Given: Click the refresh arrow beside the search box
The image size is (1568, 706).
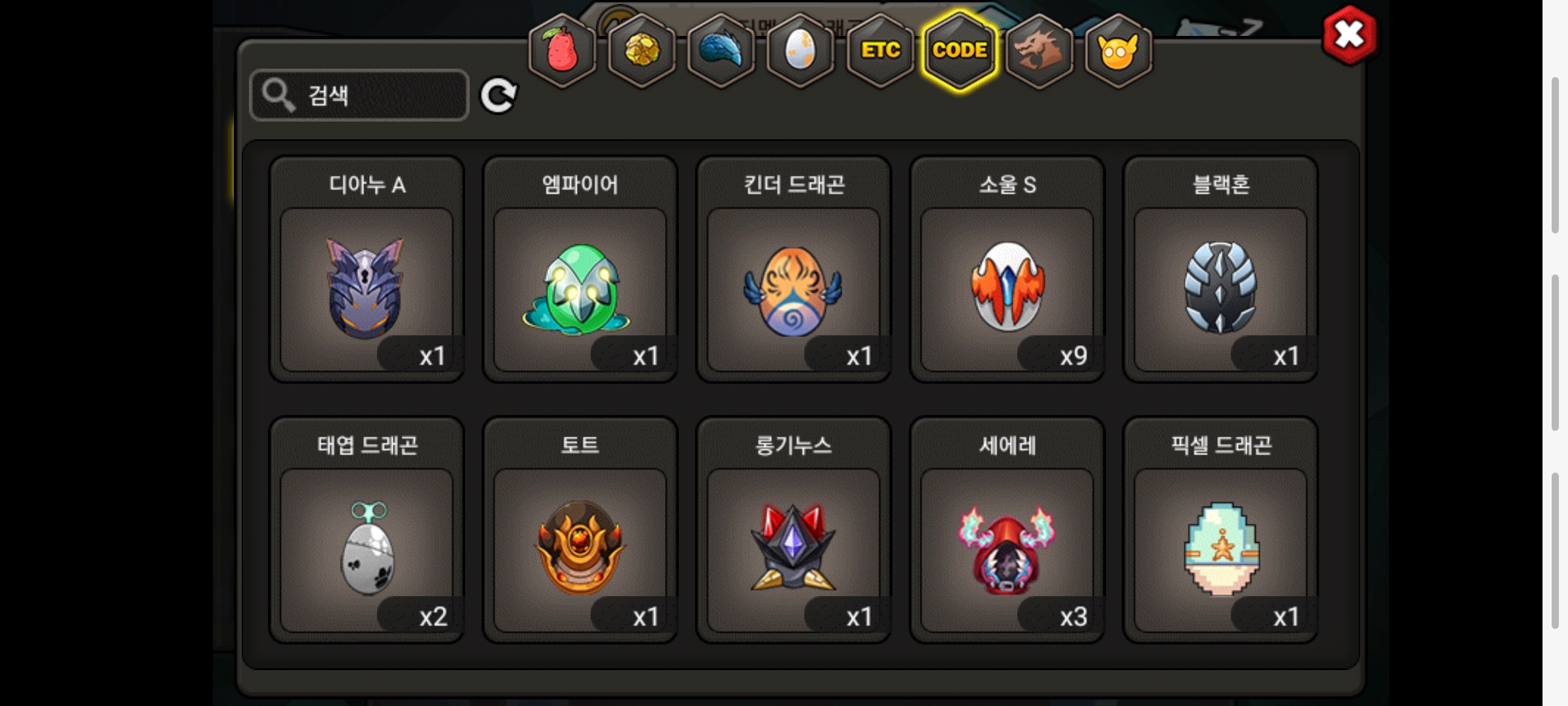Looking at the screenshot, I should pyautogui.click(x=498, y=96).
